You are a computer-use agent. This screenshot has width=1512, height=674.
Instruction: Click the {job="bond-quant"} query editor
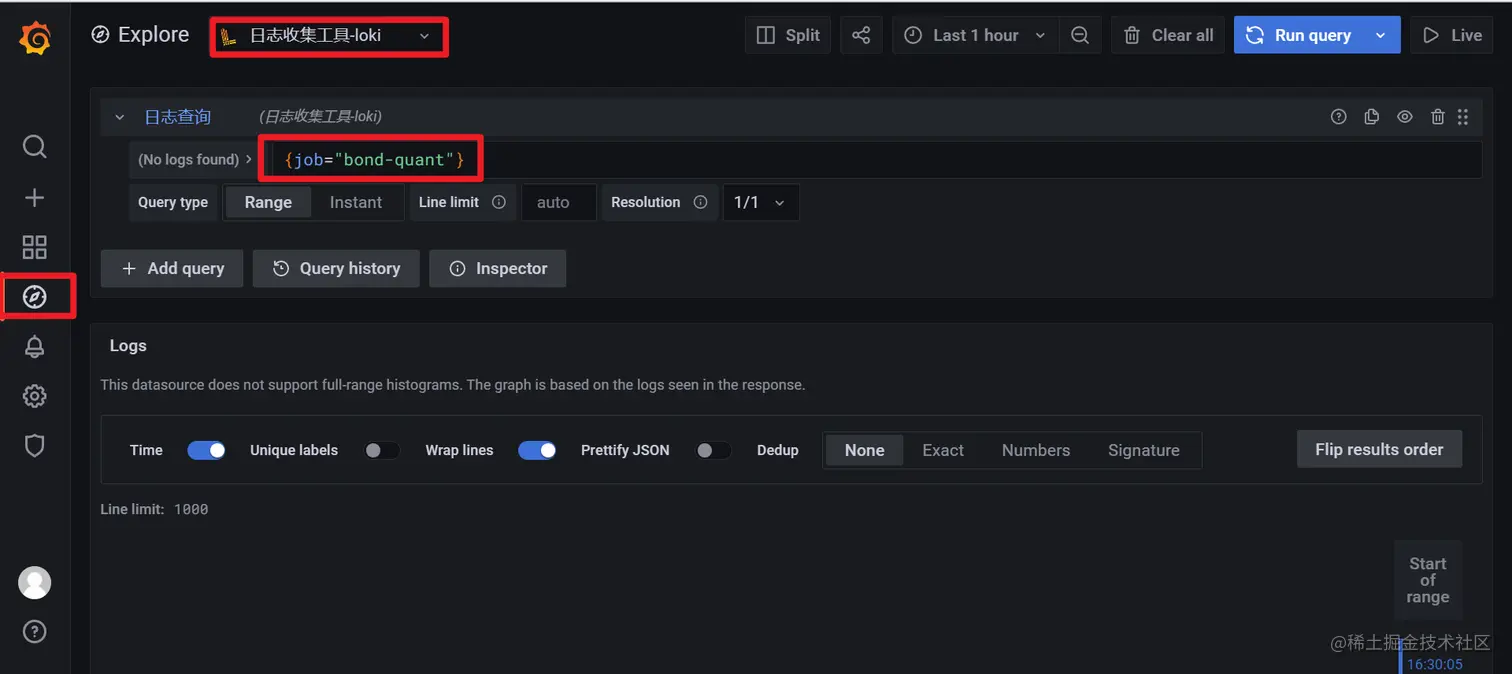[x=870, y=160]
